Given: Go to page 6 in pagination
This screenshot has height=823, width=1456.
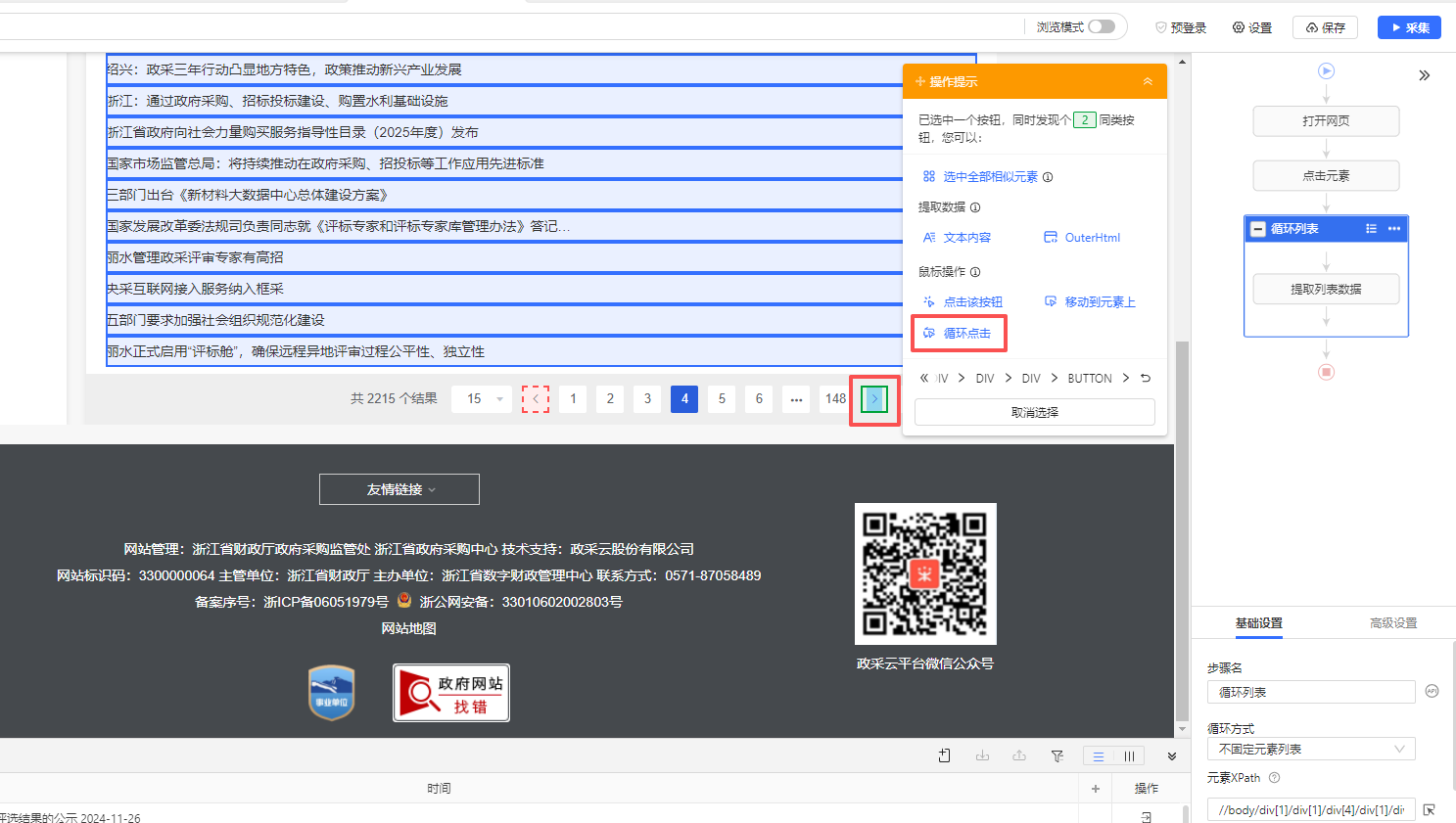Looking at the screenshot, I should pyautogui.click(x=759, y=398).
